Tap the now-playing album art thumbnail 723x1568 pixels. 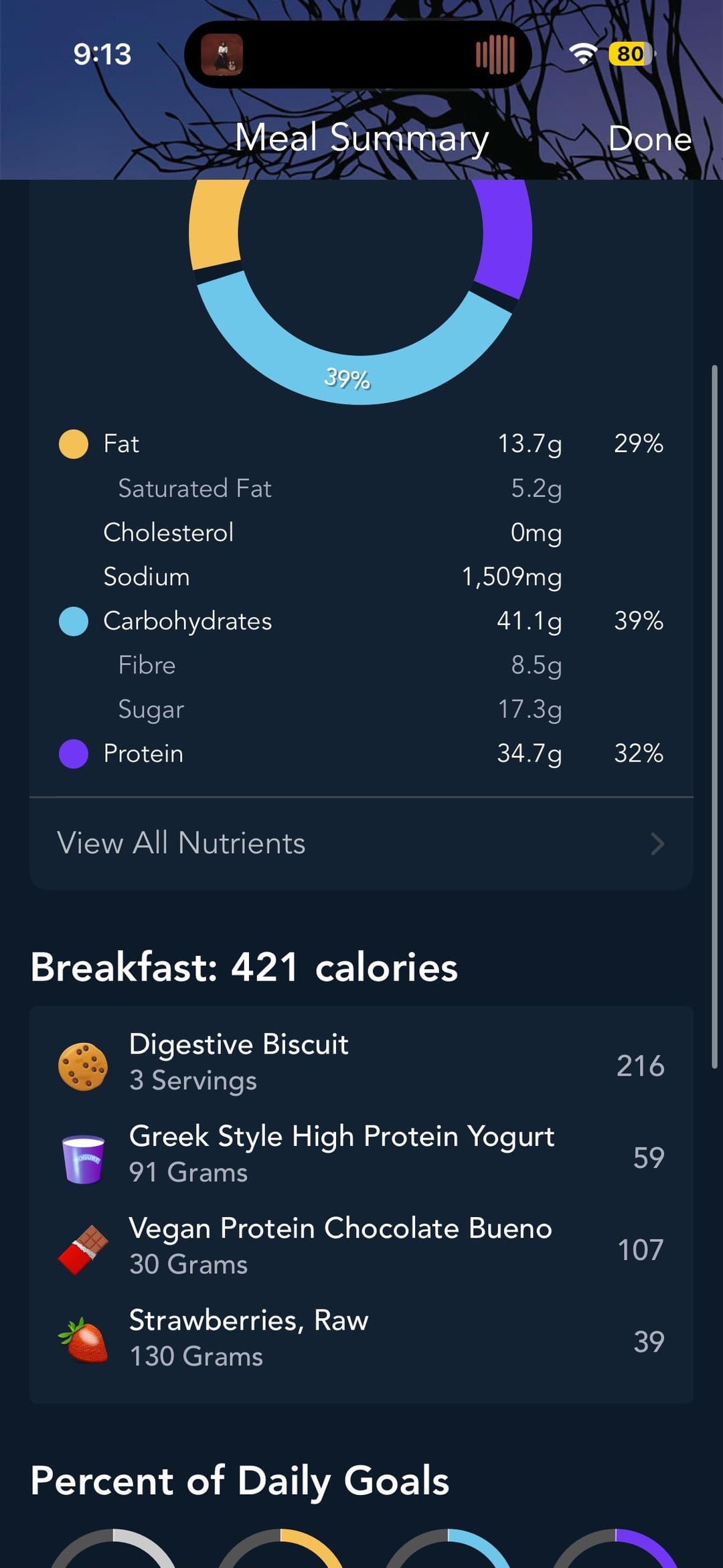pyautogui.click(x=222, y=55)
